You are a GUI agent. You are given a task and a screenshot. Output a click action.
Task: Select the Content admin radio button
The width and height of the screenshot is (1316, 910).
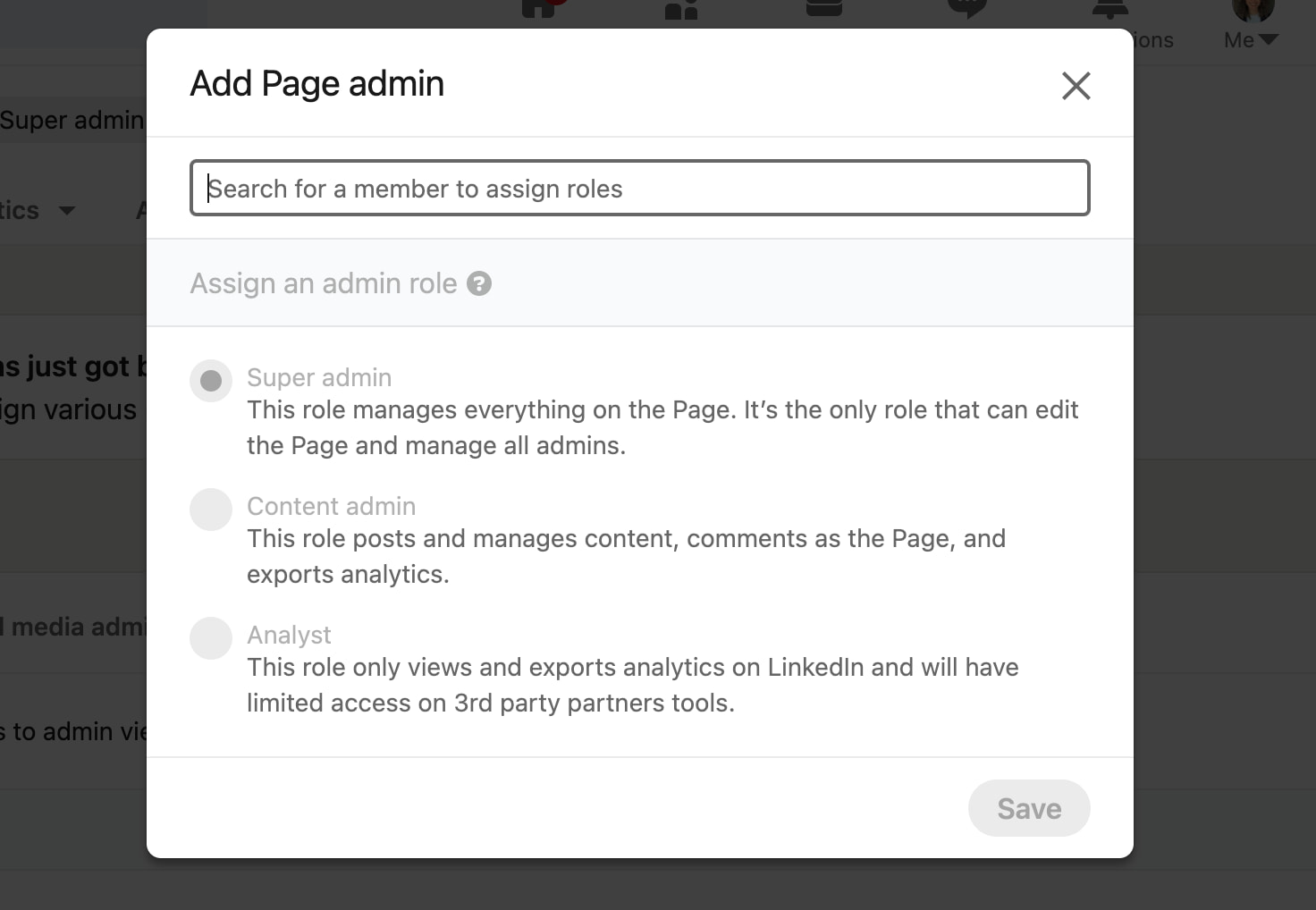coord(211,510)
